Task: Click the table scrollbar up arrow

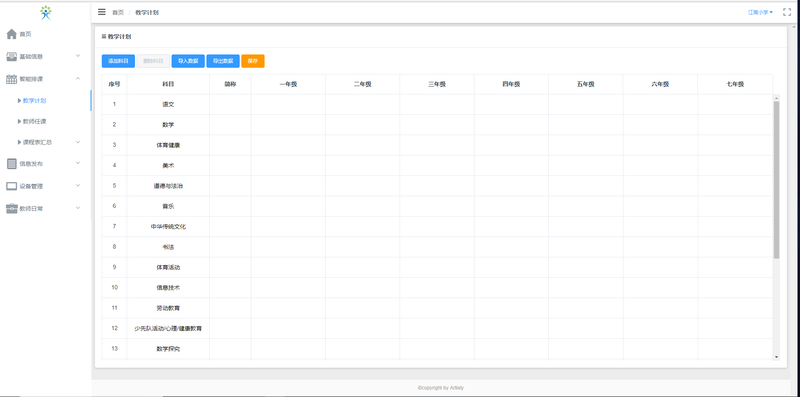Action: [x=777, y=97]
